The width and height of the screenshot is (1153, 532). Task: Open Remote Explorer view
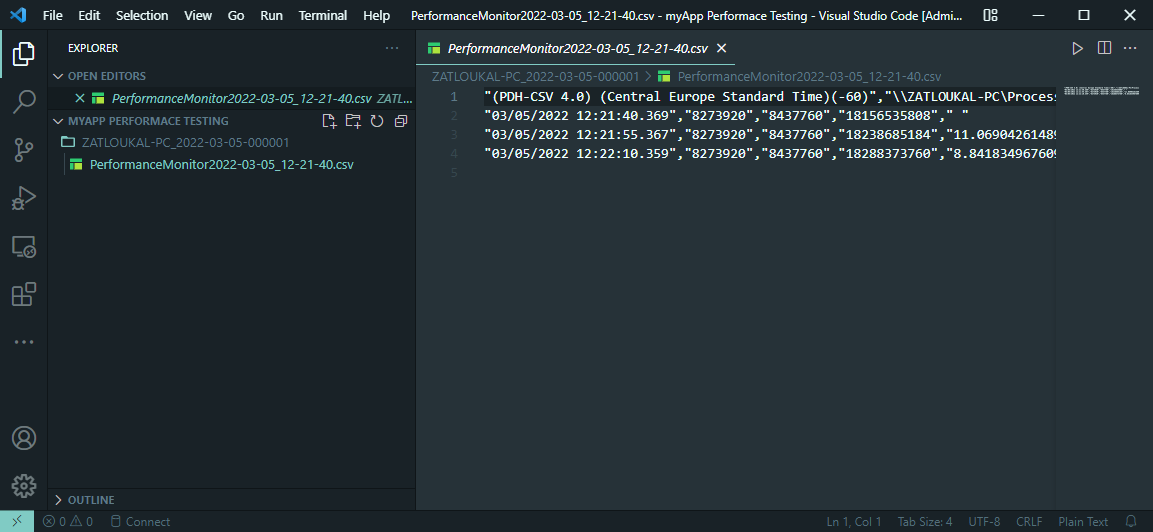(x=24, y=246)
